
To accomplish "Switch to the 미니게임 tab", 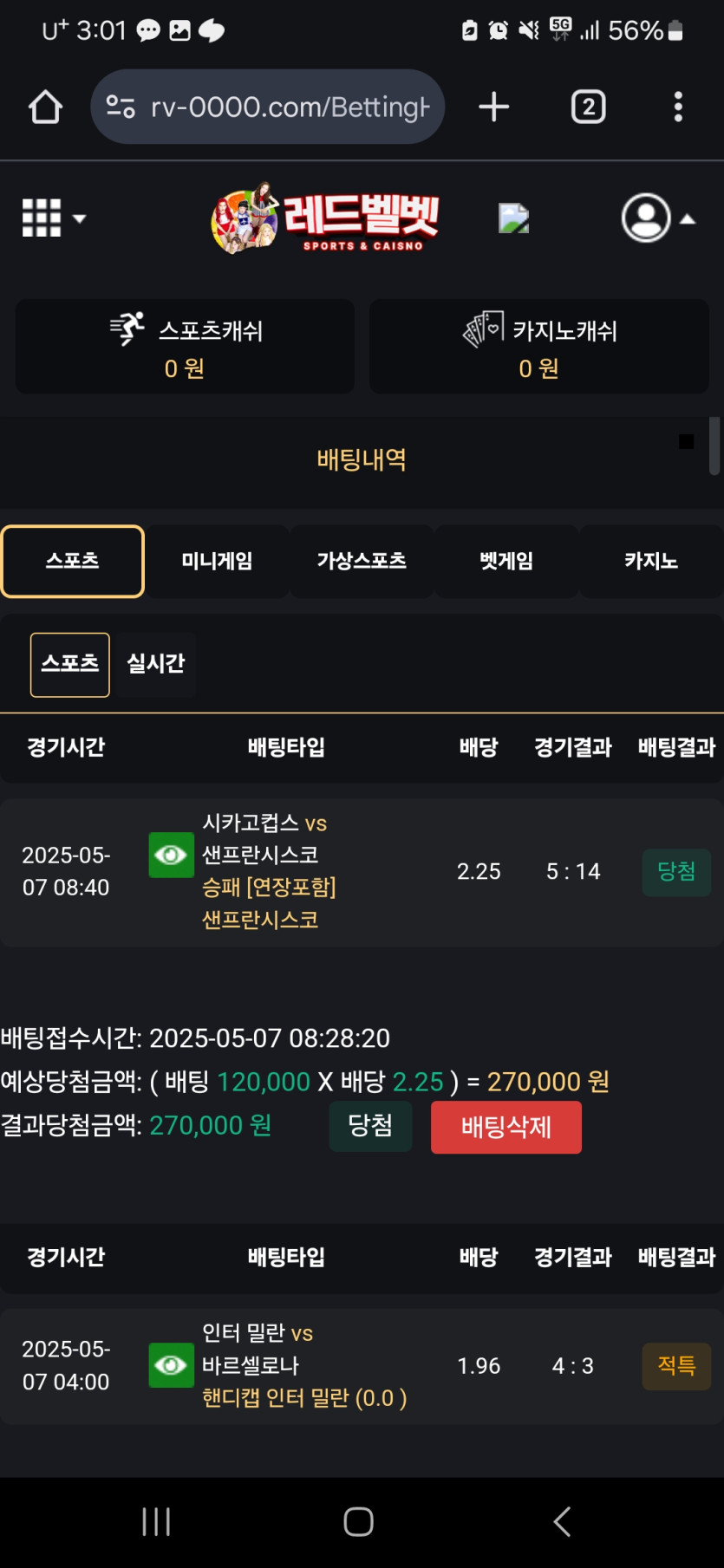I will pos(217,562).
